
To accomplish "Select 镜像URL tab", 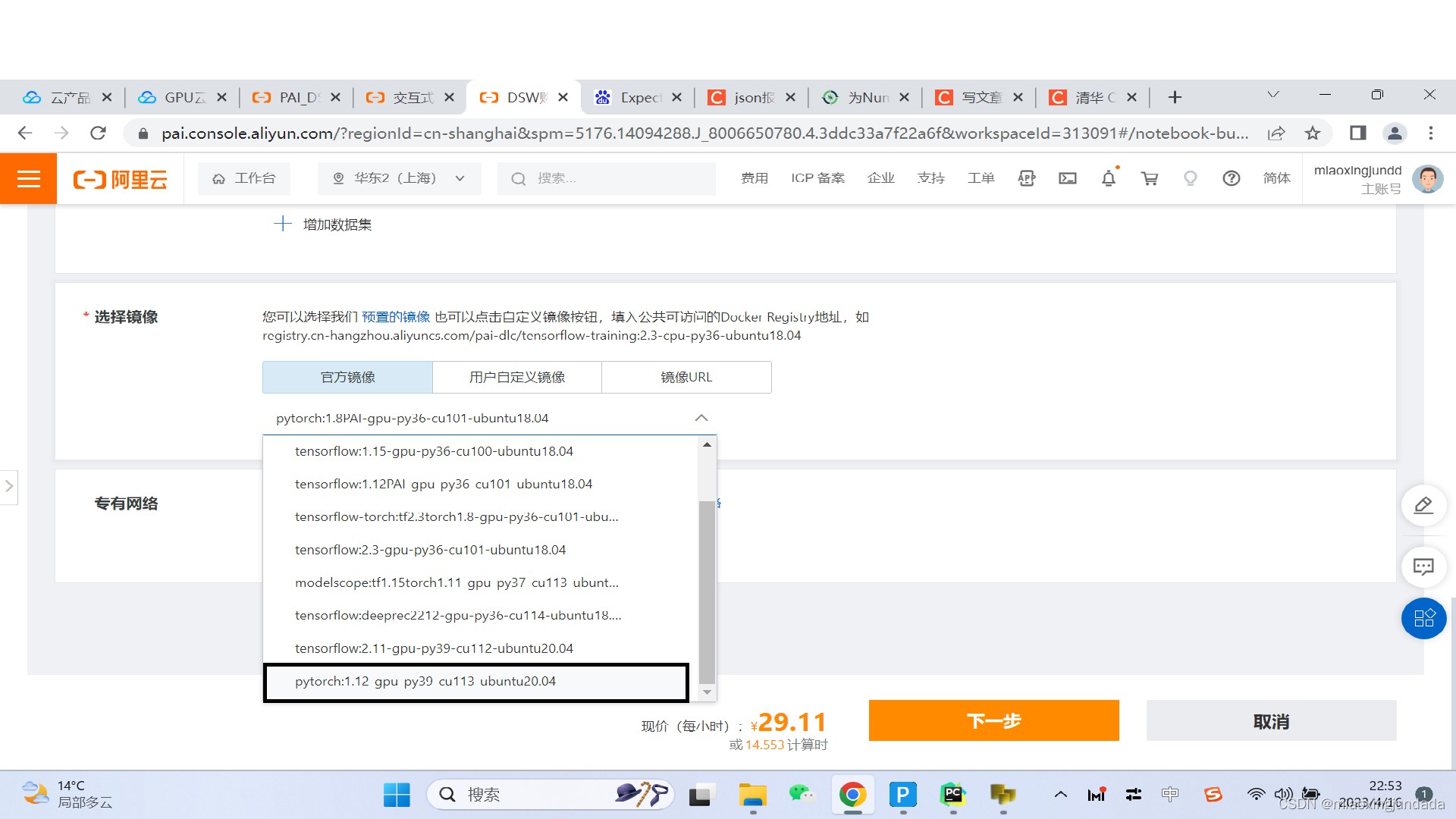I will pos(686,377).
